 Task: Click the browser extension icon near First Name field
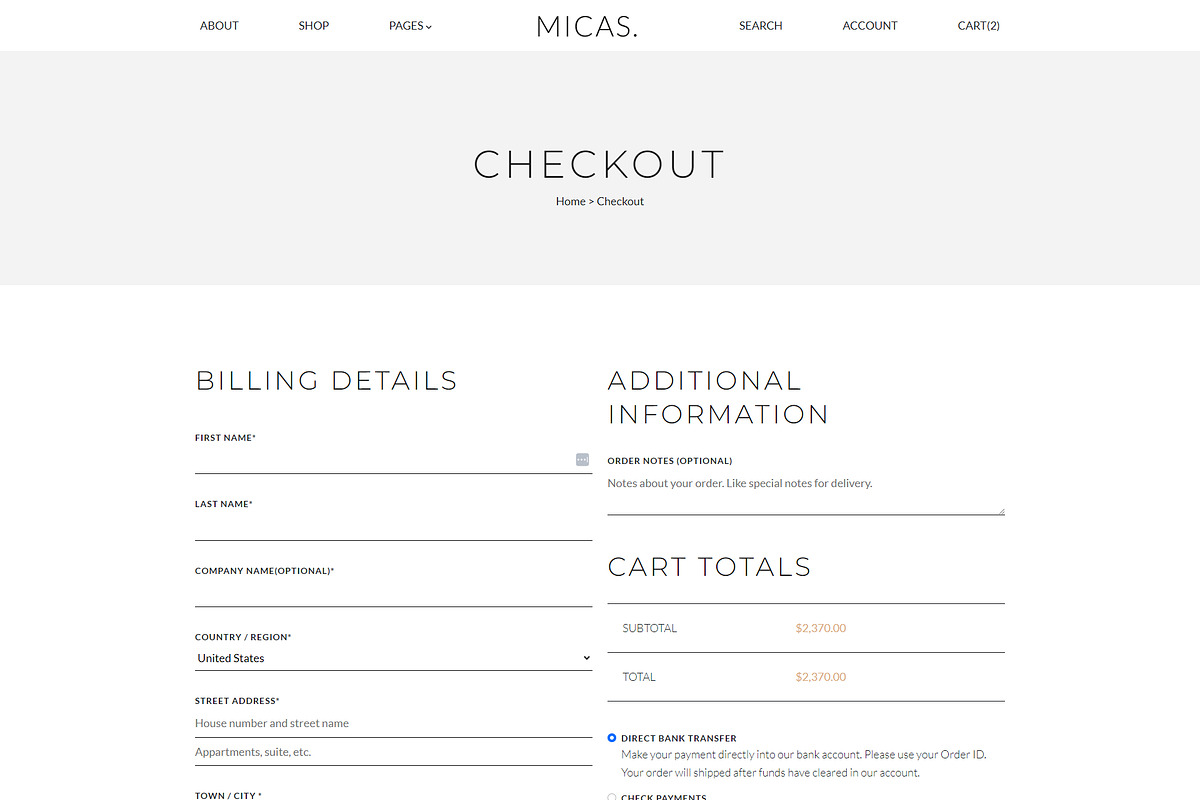pos(582,459)
